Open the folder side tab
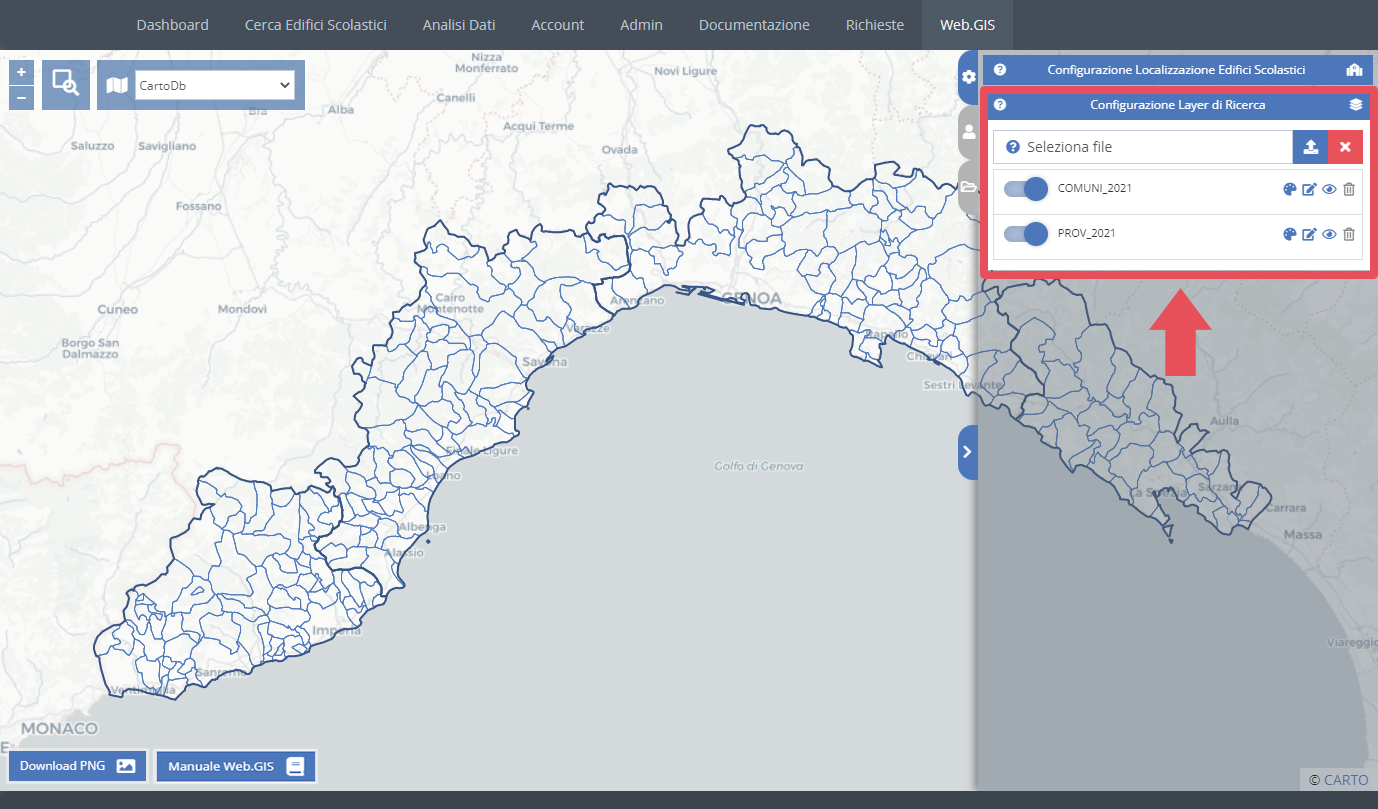The width and height of the screenshot is (1378, 809). point(967,186)
